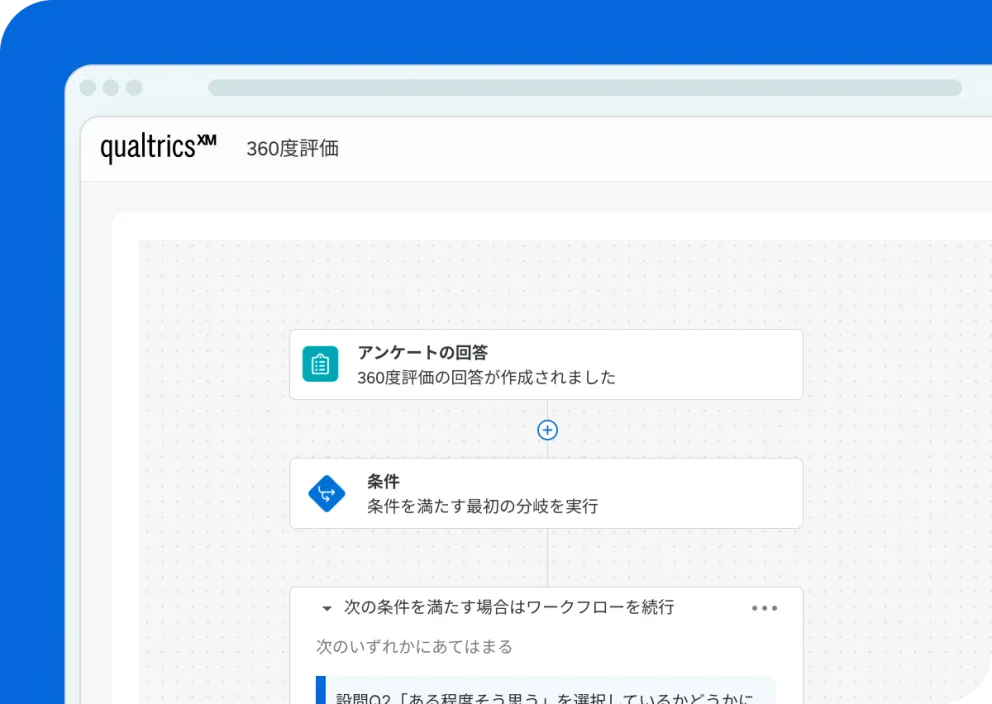Click the teal clipboard survey response icon
This screenshot has height=704, width=992.
320,364
